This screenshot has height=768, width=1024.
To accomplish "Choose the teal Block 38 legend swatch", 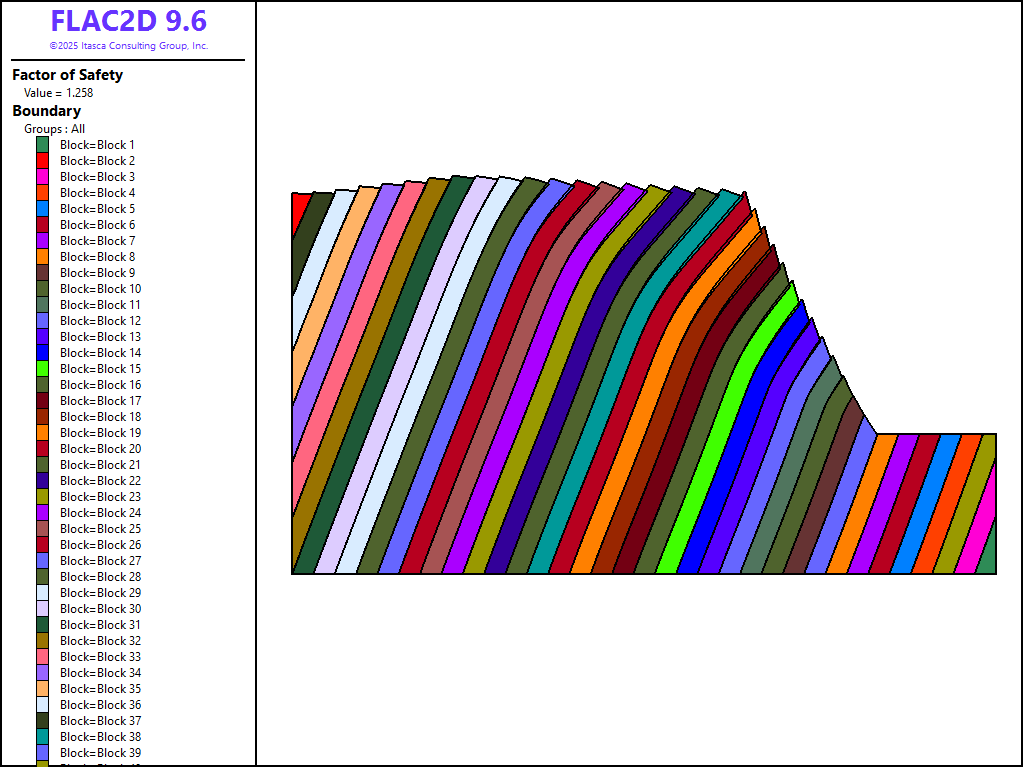I will pyautogui.click(x=43, y=737).
